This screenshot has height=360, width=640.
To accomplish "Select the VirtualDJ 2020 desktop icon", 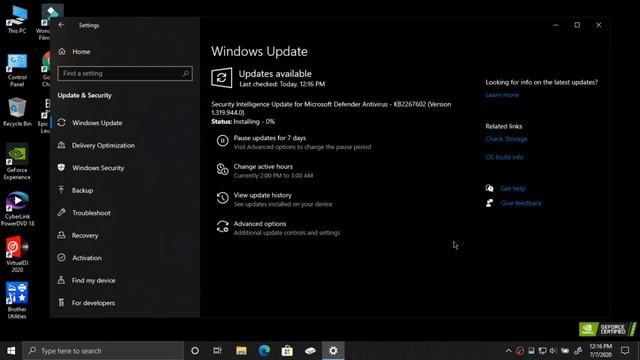I will coord(17,255).
